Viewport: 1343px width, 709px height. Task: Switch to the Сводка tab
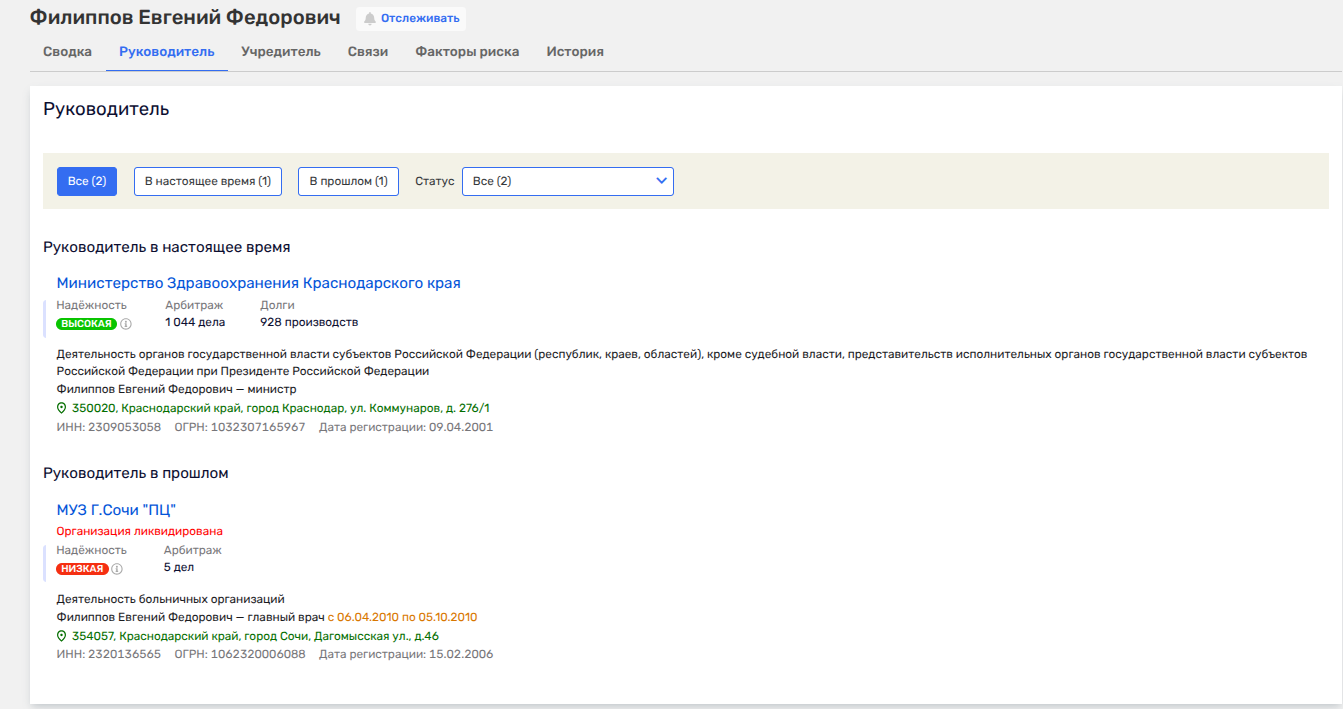67,52
